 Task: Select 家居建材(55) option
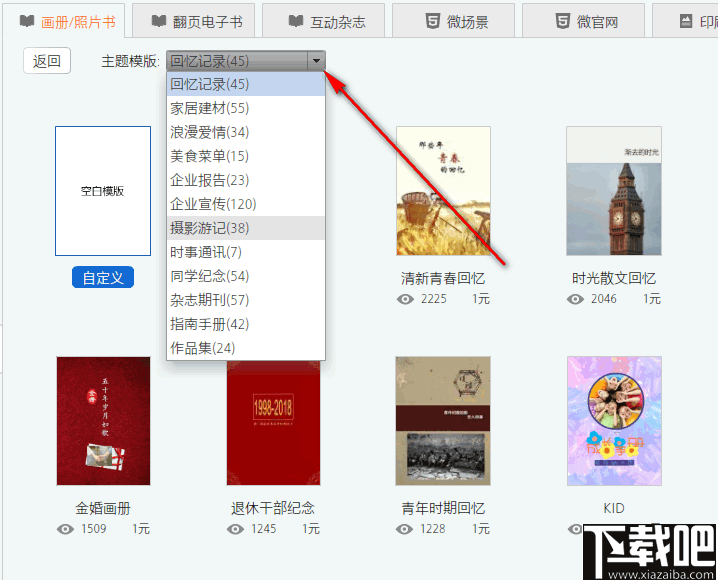click(x=246, y=108)
